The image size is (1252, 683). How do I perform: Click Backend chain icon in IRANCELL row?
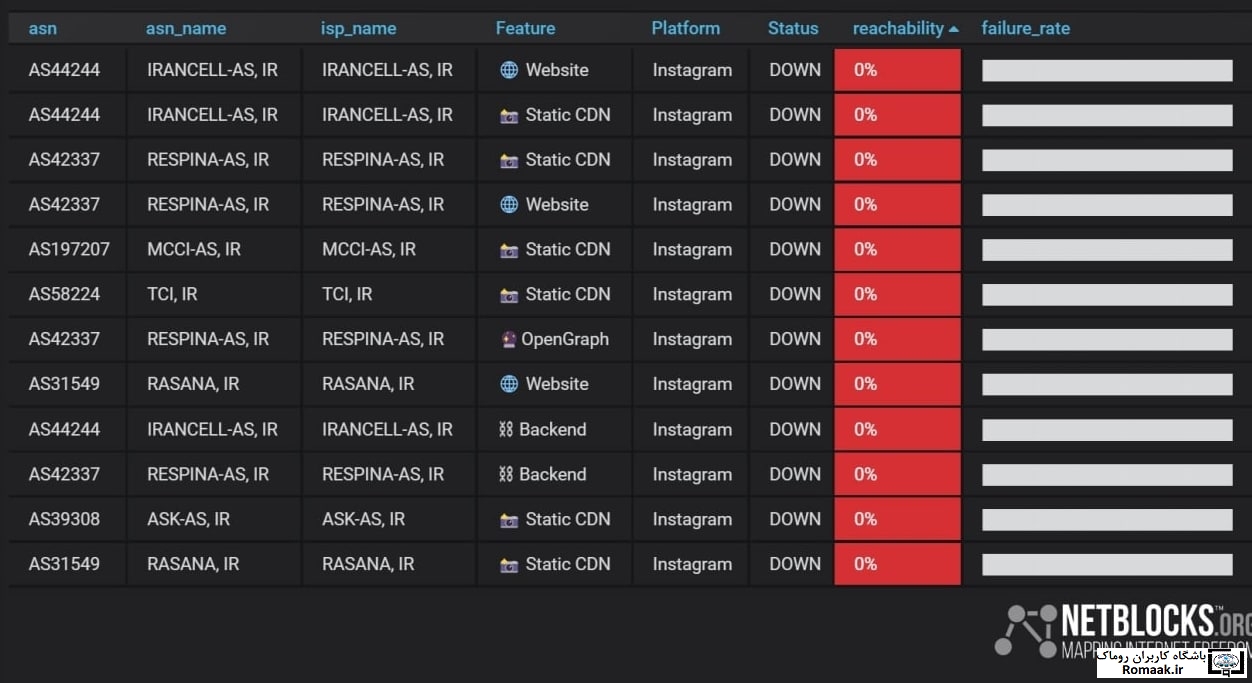point(506,429)
